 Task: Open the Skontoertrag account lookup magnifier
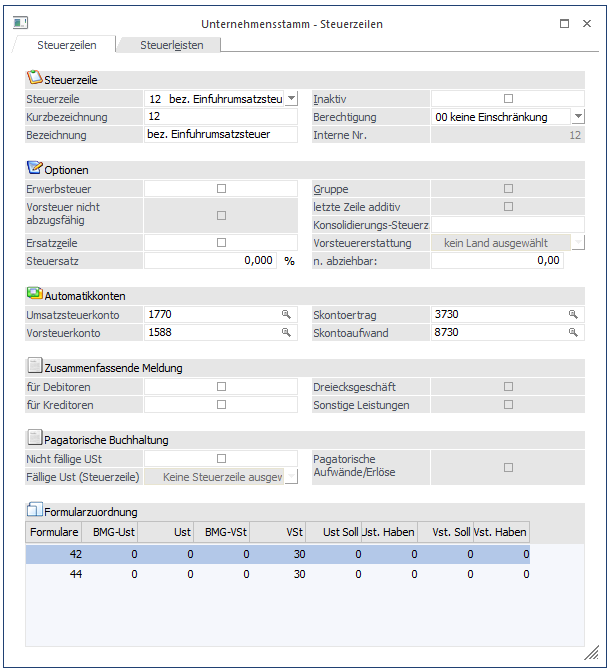pyautogui.click(x=573, y=315)
